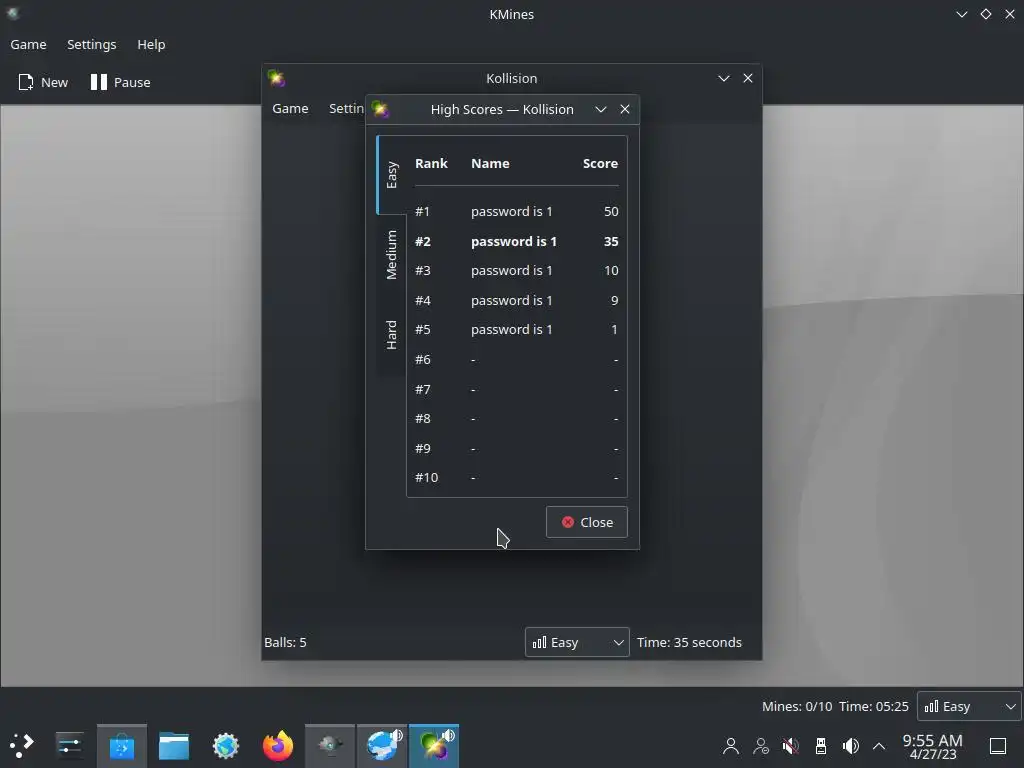Select the Hard tab in High Scores
The image size is (1024, 768).
pyautogui.click(x=391, y=335)
